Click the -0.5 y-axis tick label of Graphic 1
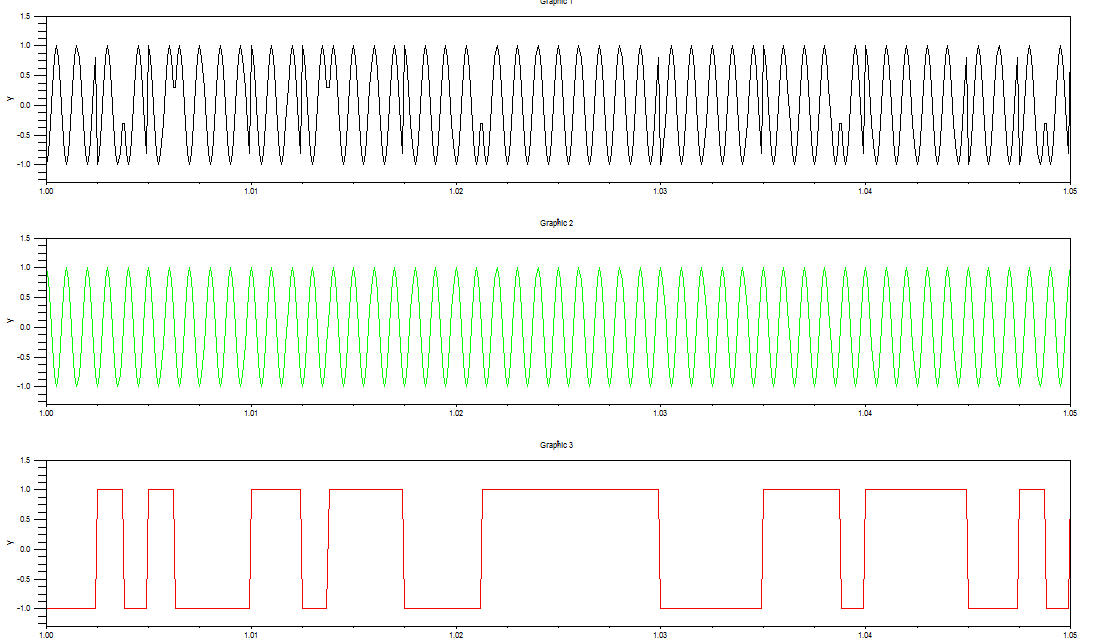This screenshot has width=1103, height=642. pos(24,135)
